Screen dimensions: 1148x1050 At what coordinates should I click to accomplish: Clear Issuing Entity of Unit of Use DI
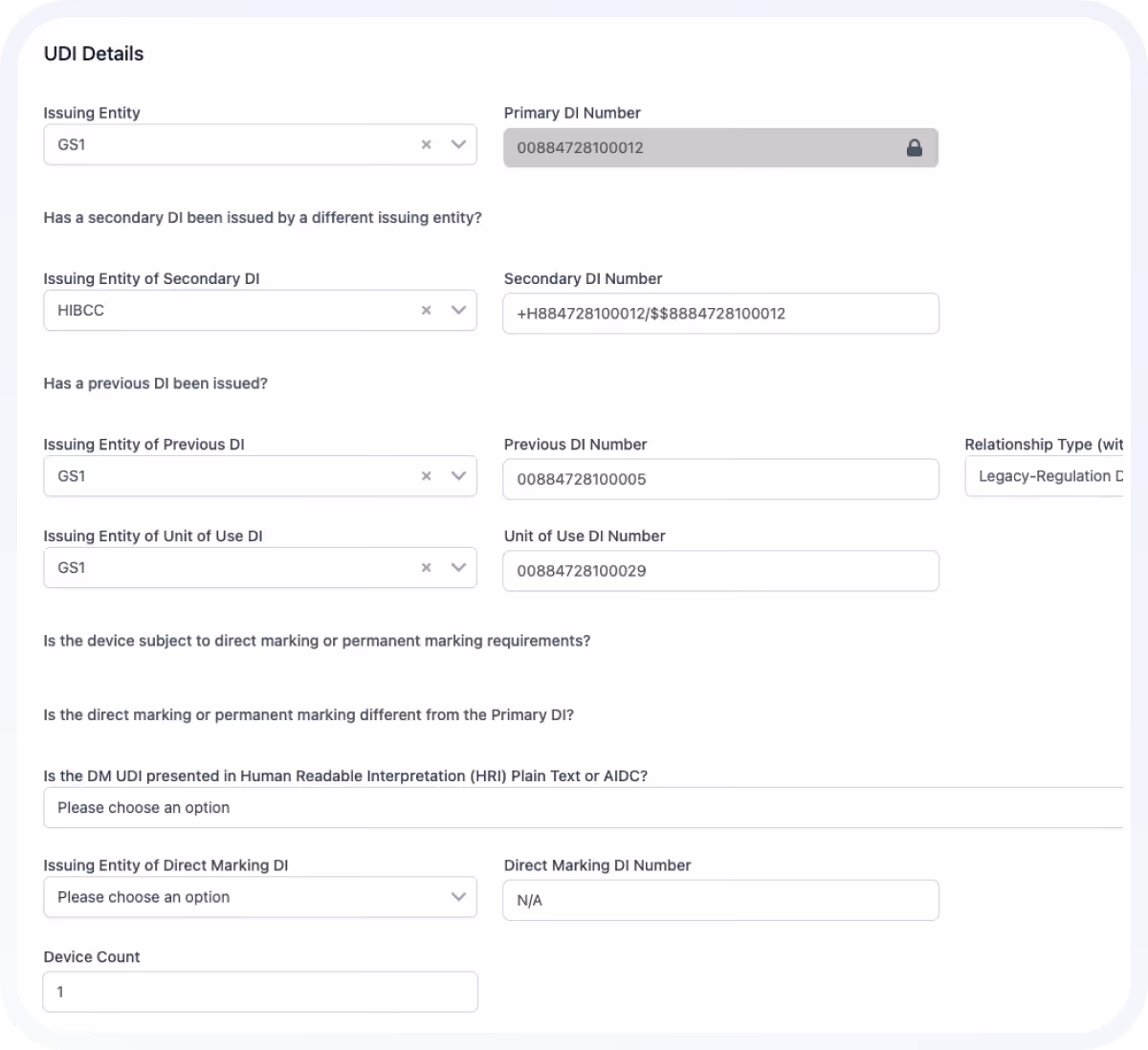(x=427, y=568)
